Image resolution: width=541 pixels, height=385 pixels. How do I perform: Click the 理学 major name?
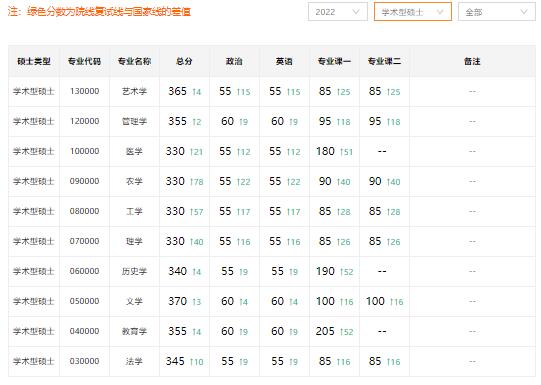[x=134, y=241]
